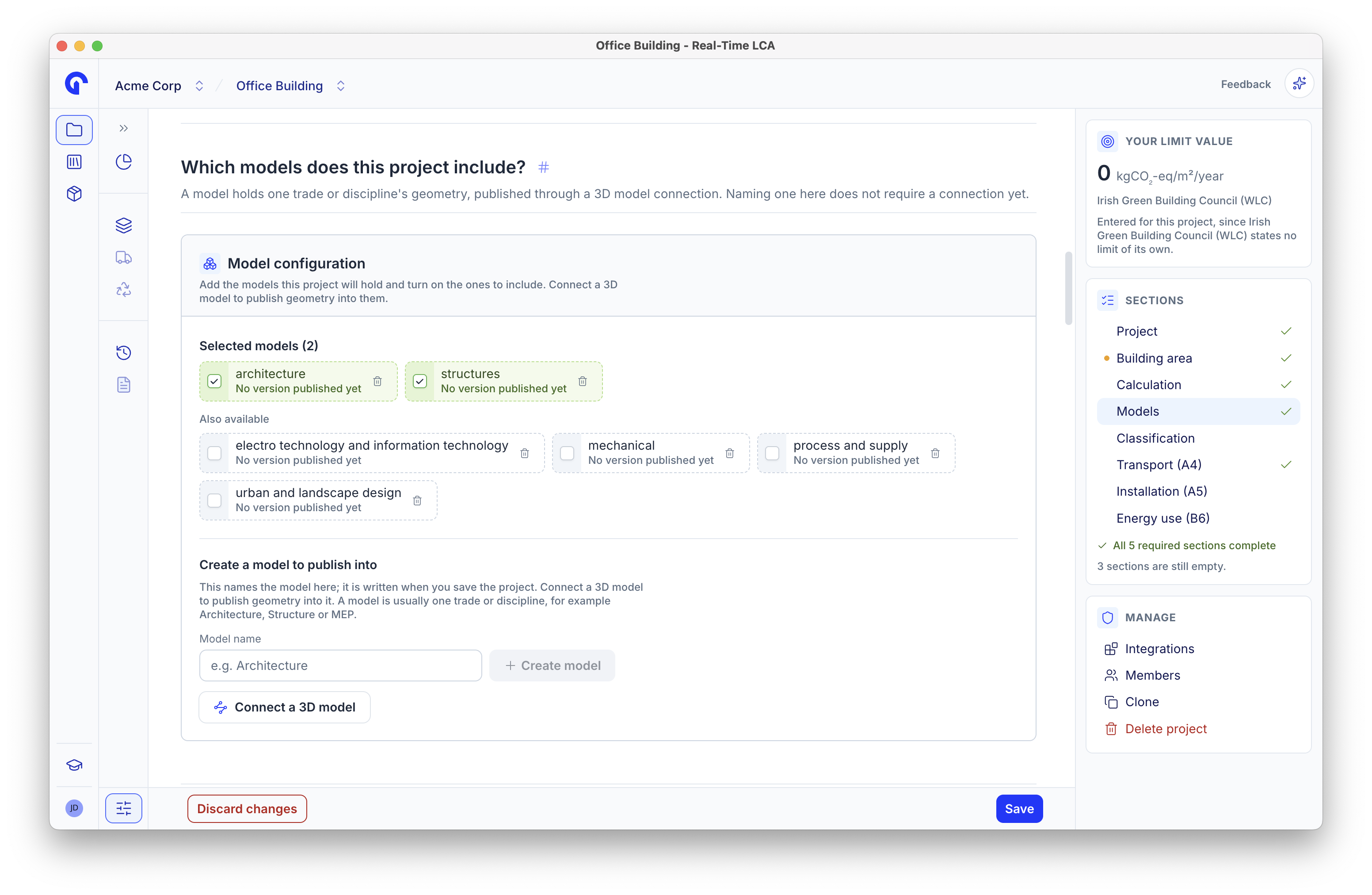
Task: Go to the Energy use (B6) section
Action: point(1198,518)
